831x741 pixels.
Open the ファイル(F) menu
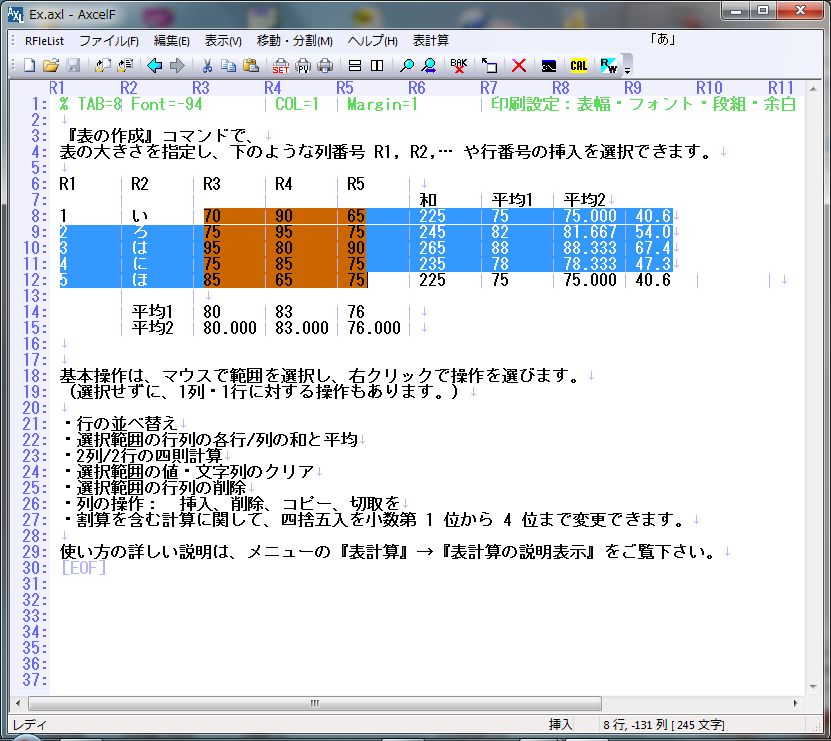(x=109, y=41)
